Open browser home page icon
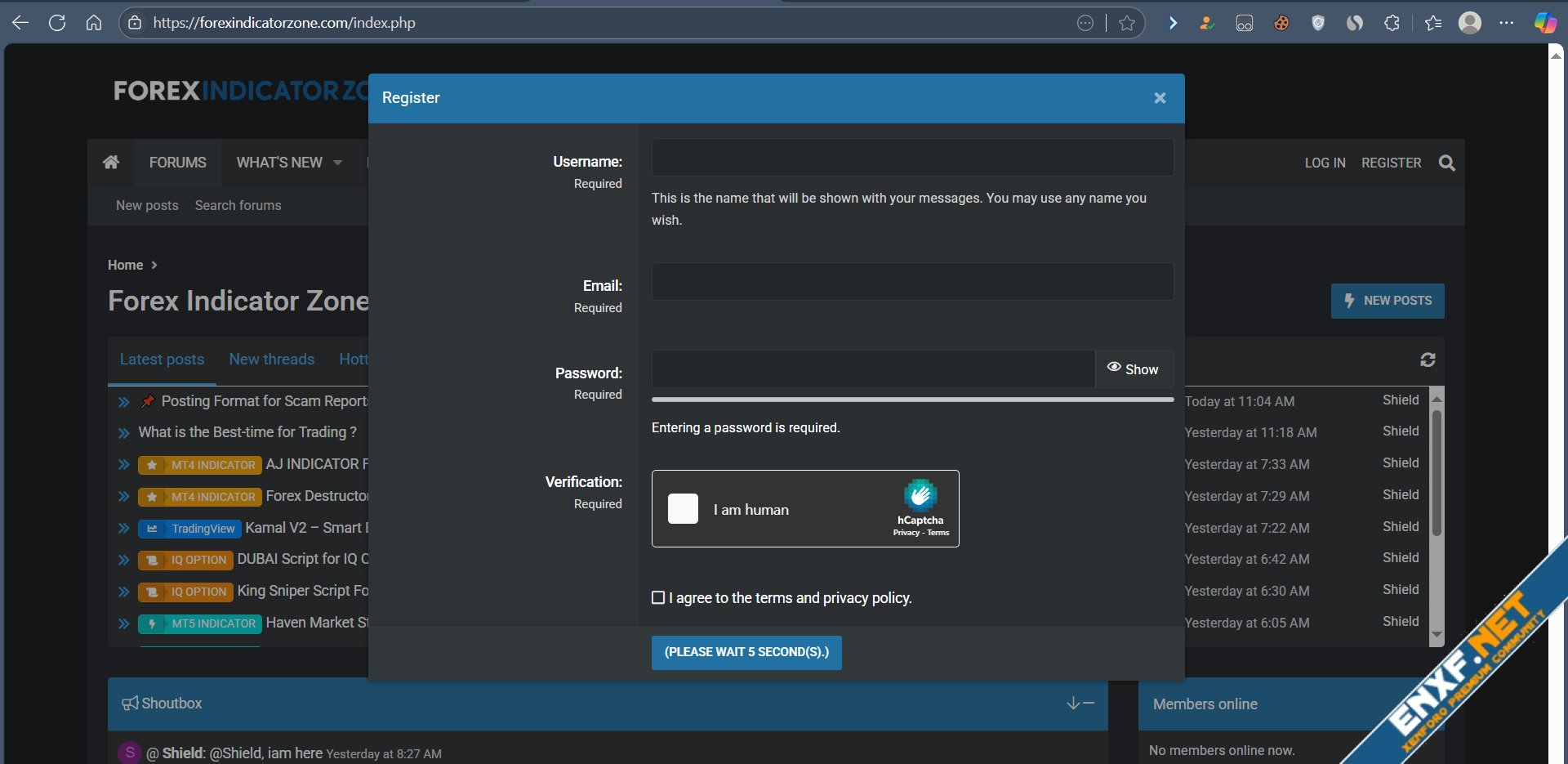Viewport: 1568px width, 764px height. pyautogui.click(x=94, y=23)
